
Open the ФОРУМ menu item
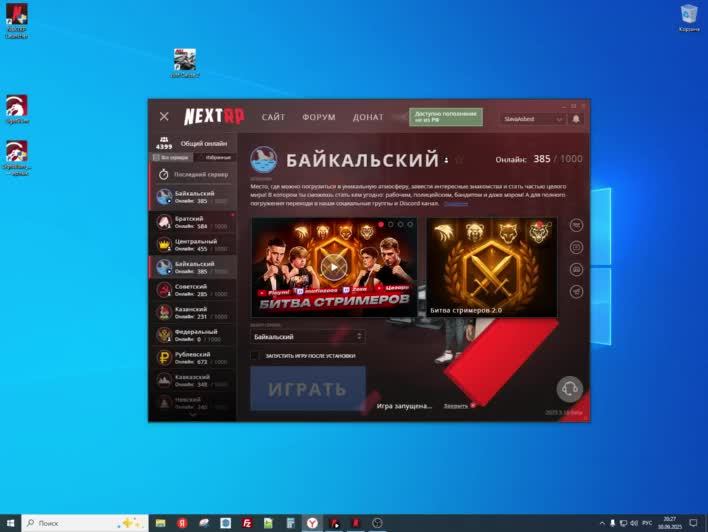319,117
